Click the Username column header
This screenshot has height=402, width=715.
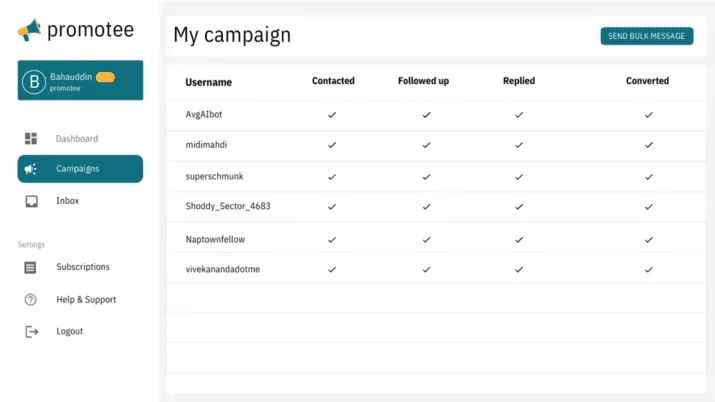[208, 82]
